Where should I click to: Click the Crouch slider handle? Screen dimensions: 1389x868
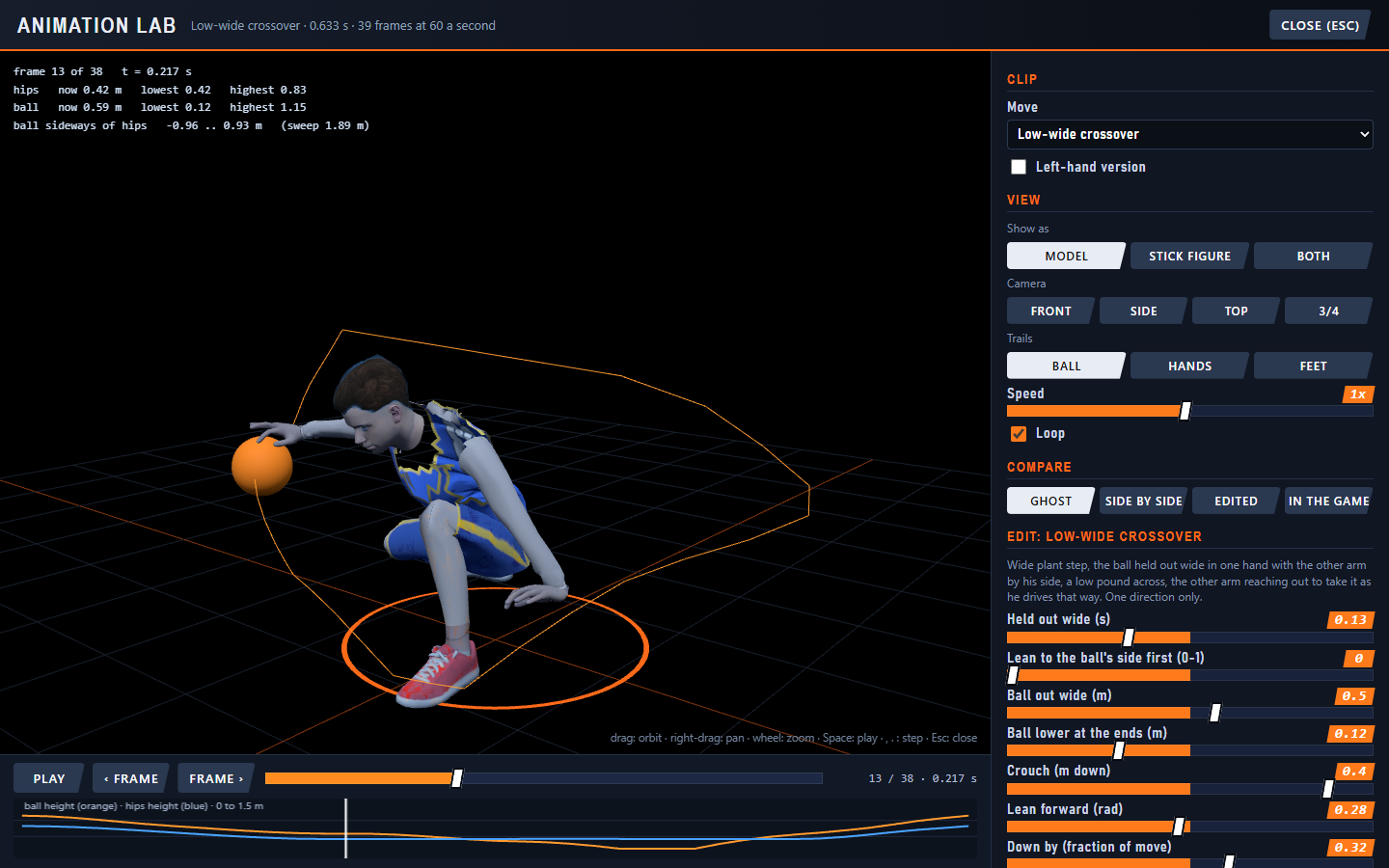click(x=1328, y=789)
